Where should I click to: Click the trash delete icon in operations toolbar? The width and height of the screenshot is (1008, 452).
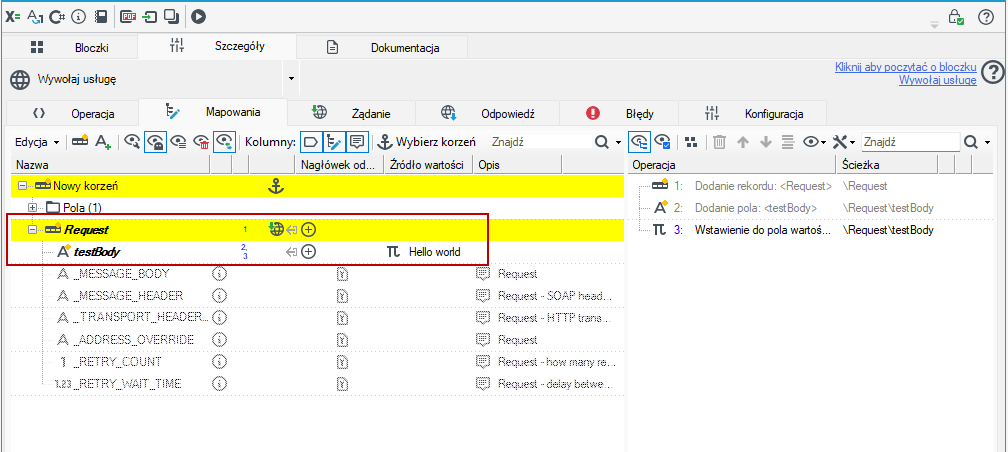point(720,142)
